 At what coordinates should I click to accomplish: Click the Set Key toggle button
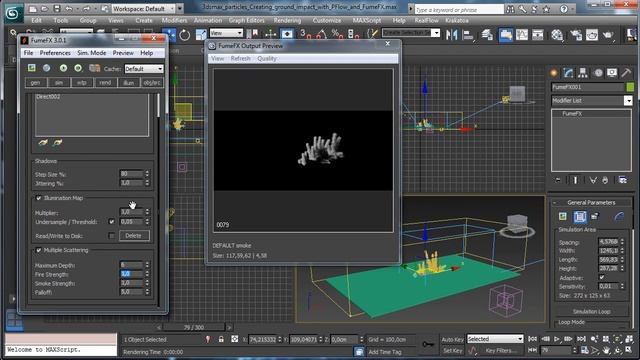pos(452,351)
